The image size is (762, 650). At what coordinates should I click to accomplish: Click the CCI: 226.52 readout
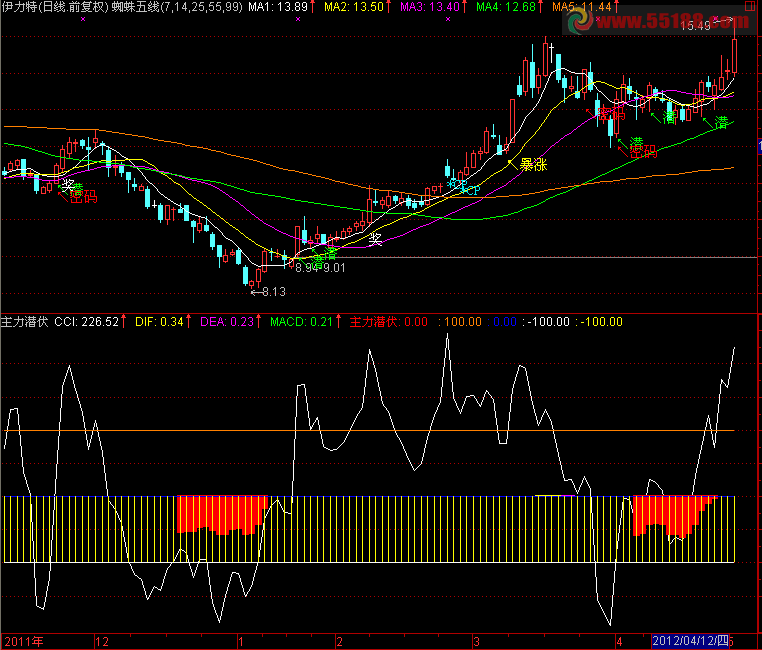86,322
